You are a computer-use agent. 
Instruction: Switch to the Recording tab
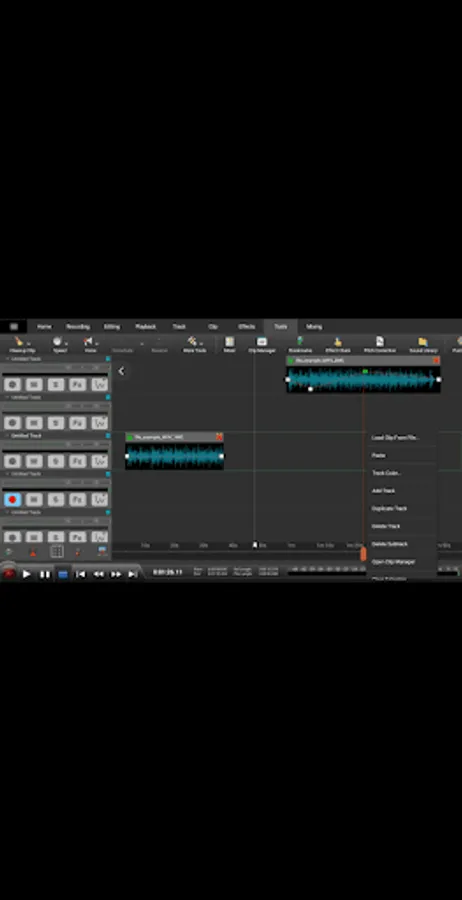click(78, 327)
